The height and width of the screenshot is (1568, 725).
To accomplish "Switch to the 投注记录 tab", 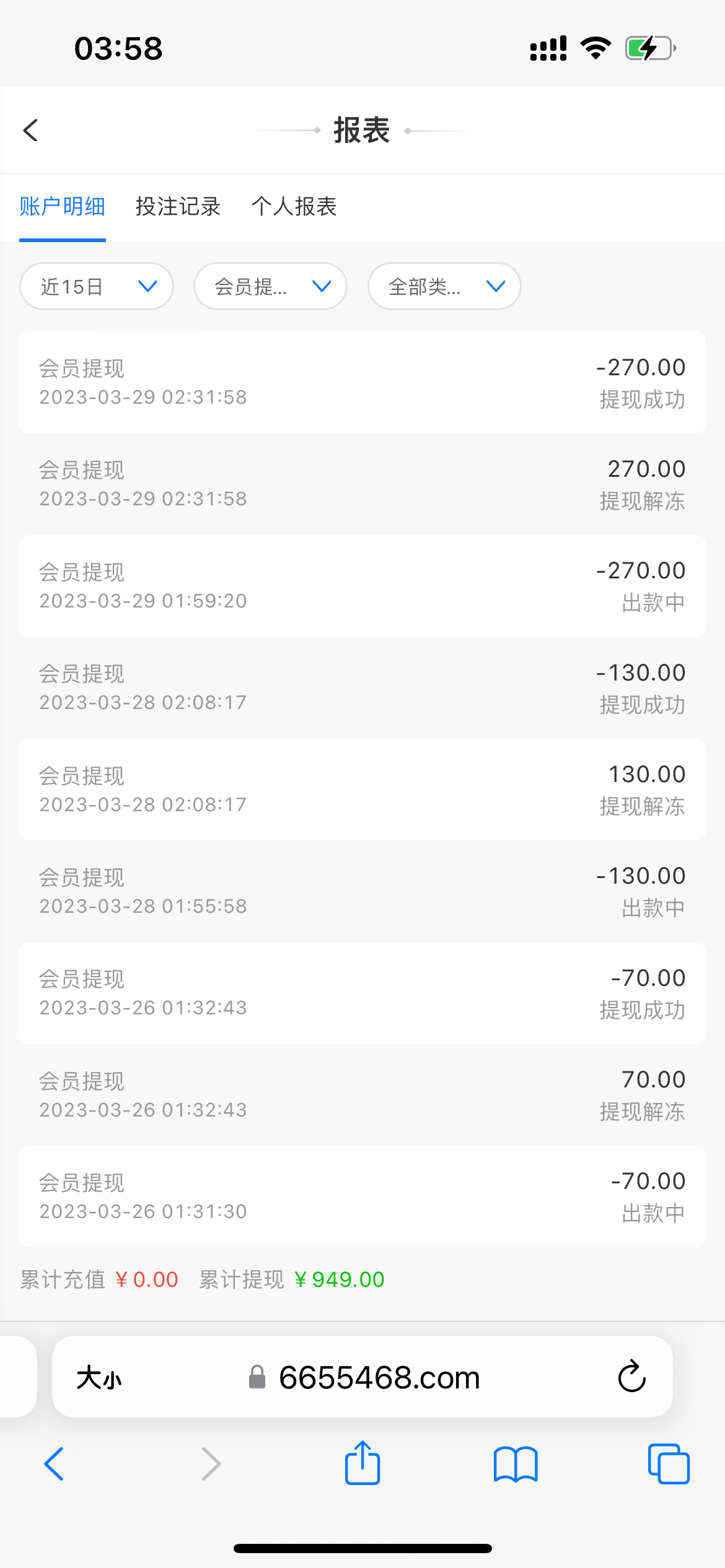I will coord(178,206).
